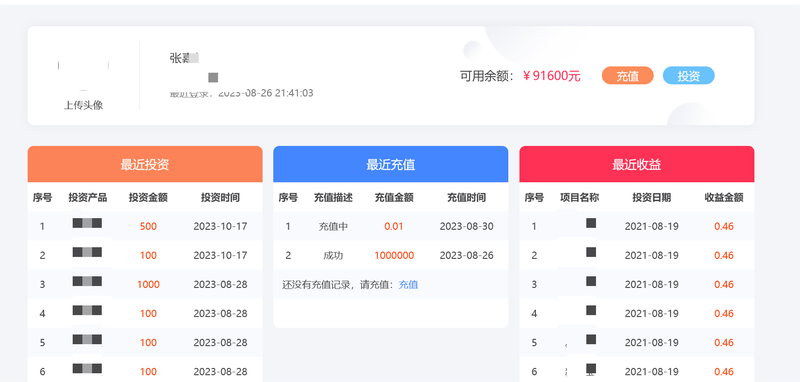The width and height of the screenshot is (800, 382).
Task: Select investment row 1 with amount 500
Action: 145,226
